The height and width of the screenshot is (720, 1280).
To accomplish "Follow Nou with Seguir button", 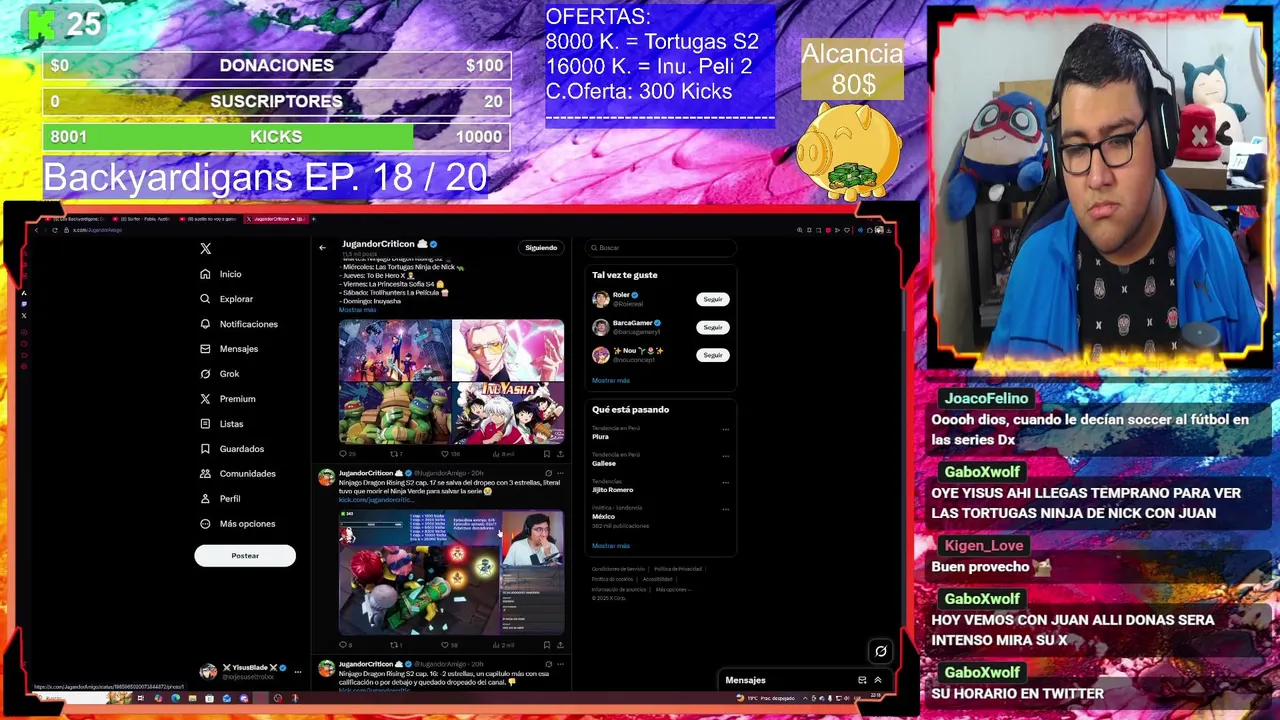I will coord(712,355).
